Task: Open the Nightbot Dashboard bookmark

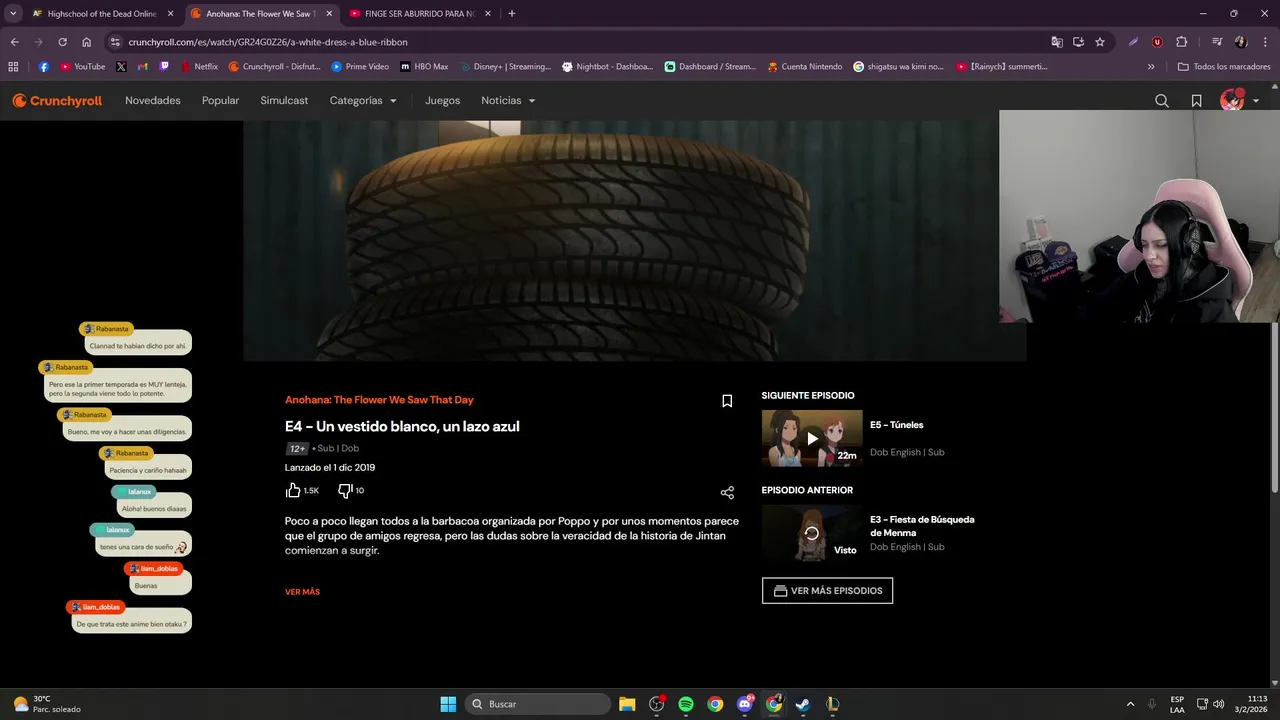Action: coord(607,67)
